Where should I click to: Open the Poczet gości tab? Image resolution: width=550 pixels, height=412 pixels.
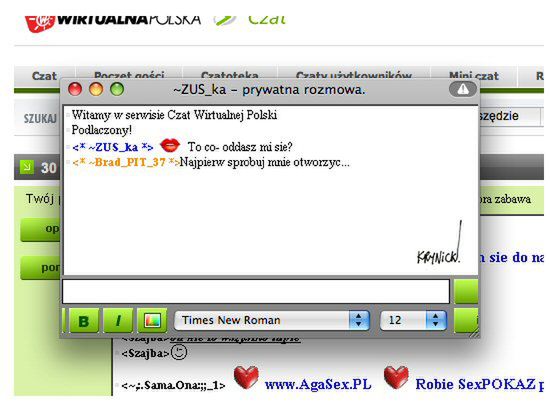tap(129, 76)
